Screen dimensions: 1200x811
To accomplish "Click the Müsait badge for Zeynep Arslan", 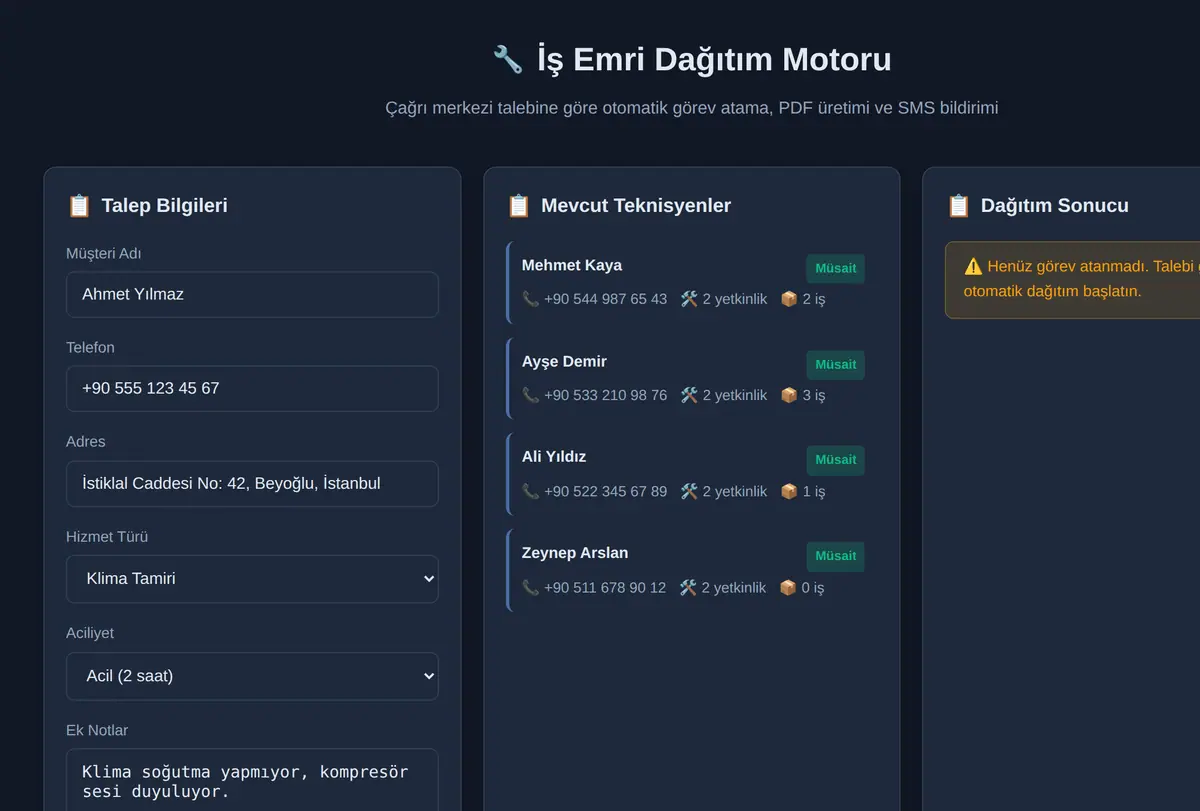I will [835, 556].
